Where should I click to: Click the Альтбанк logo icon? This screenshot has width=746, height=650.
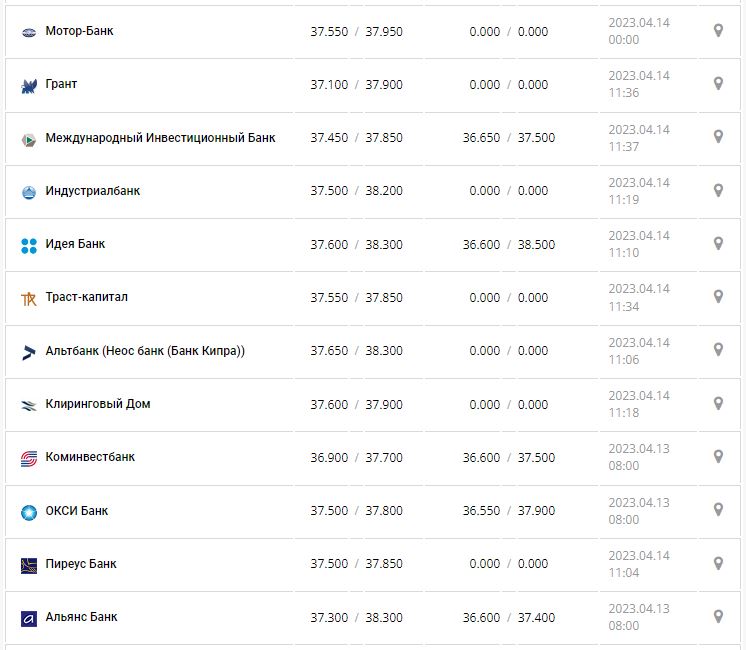pos(28,352)
